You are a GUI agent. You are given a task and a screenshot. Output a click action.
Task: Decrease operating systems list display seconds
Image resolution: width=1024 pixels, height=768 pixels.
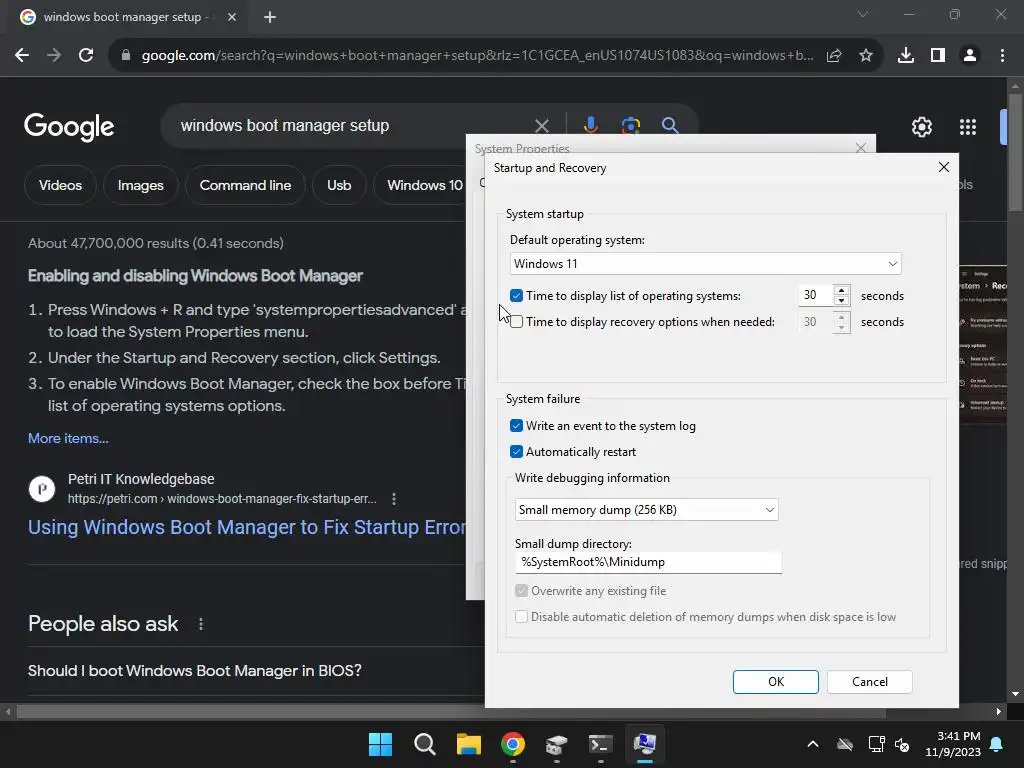(x=842, y=301)
